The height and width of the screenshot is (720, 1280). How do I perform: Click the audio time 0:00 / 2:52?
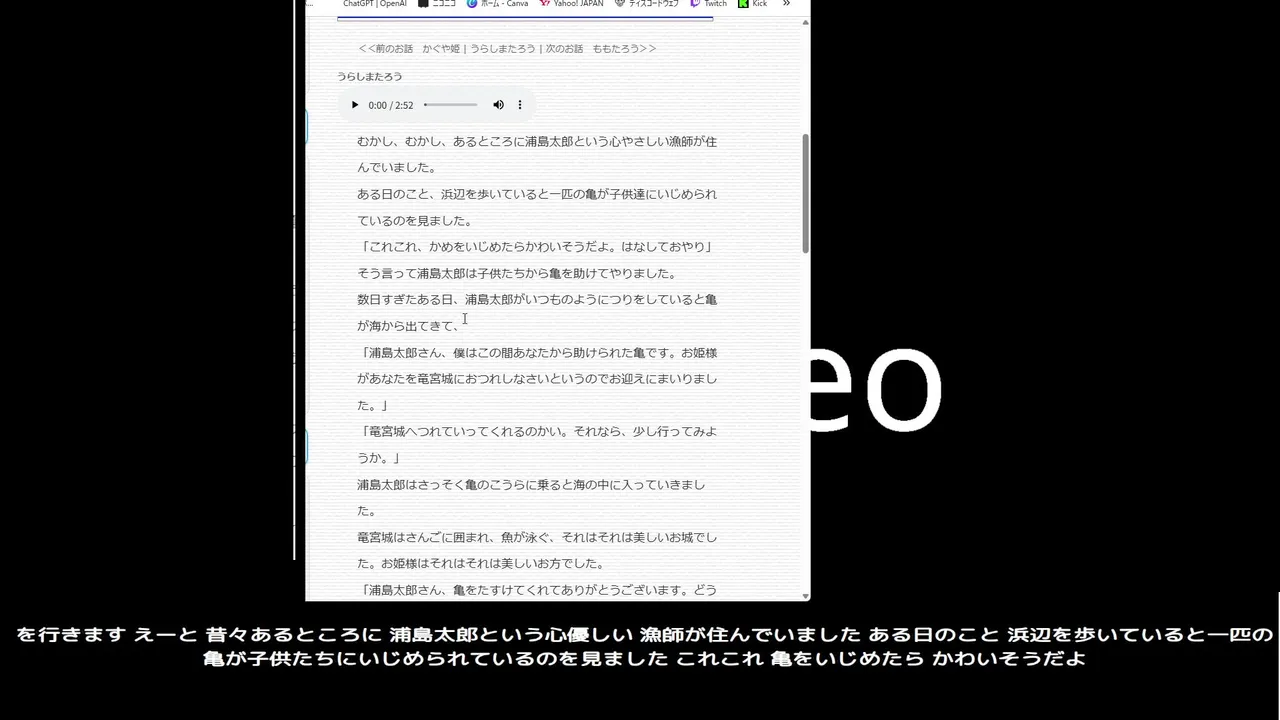coord(390,105)
